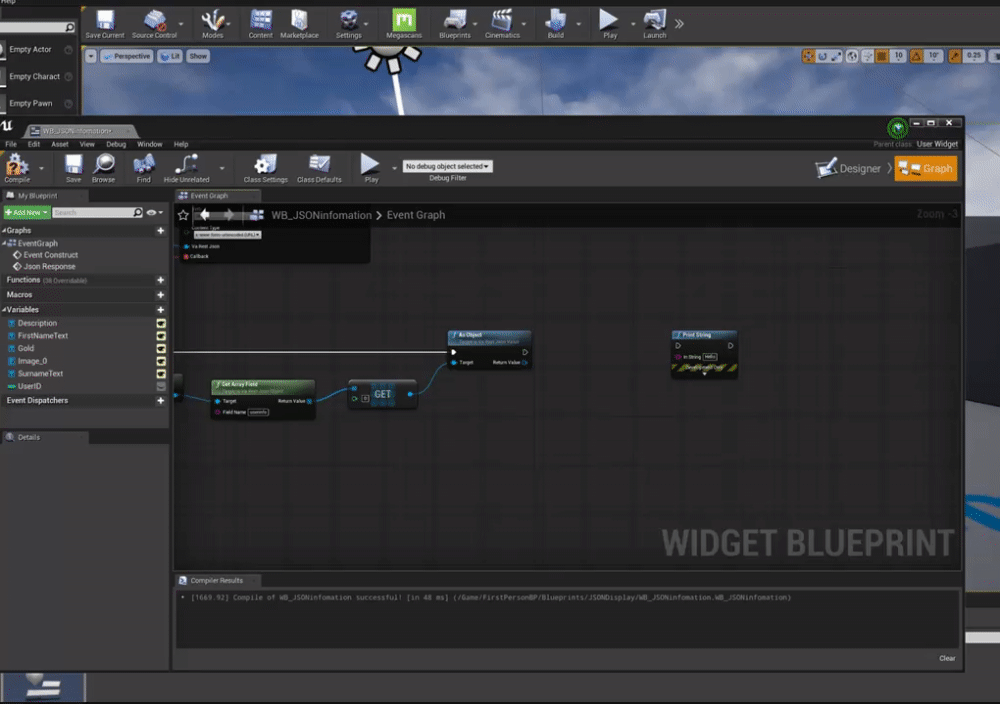The image size is (1000, 704).
Task: Open the Modes tool in main toolbar
Action: (x=212, y=24)
